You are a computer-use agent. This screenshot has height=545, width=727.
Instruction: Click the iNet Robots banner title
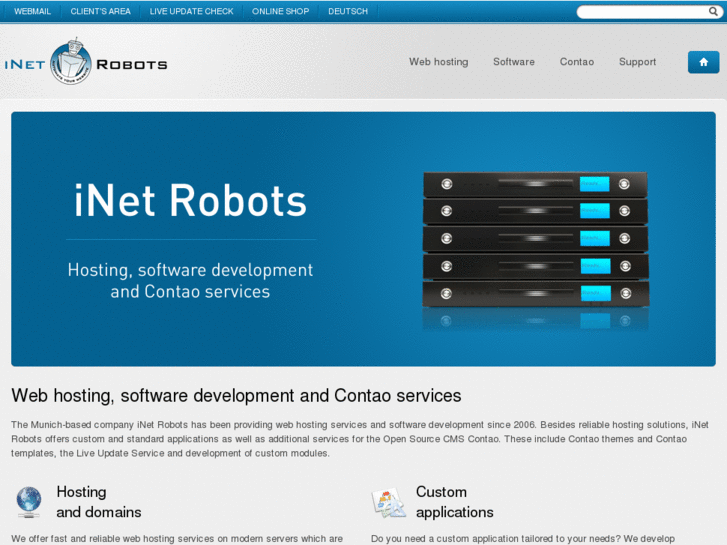[190, 201]
